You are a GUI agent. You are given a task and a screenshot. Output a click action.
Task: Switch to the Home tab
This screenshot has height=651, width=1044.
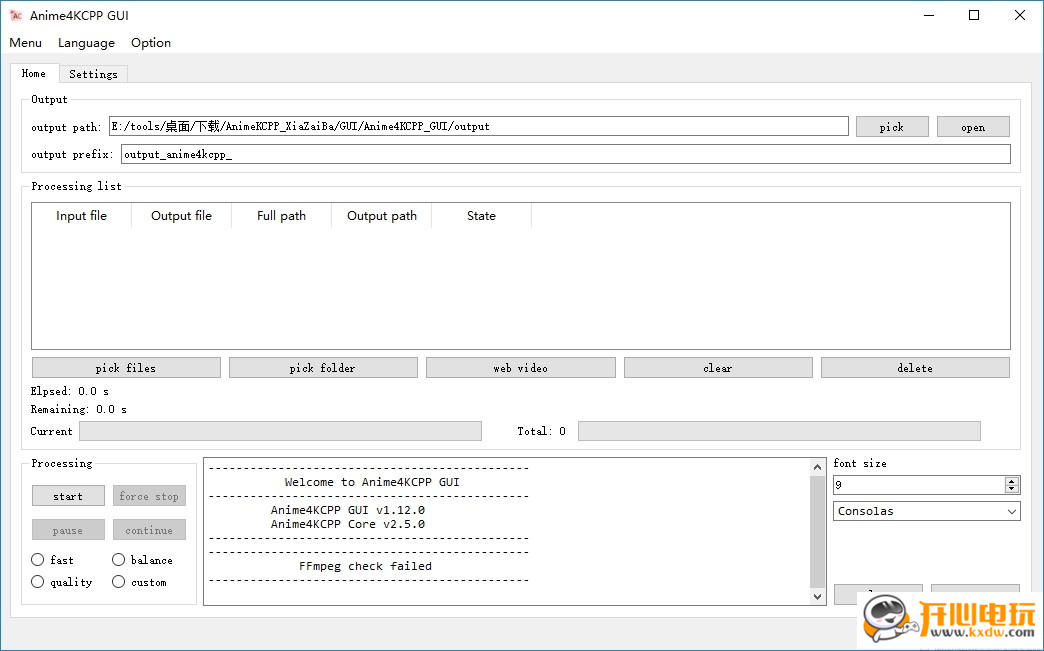34,73
